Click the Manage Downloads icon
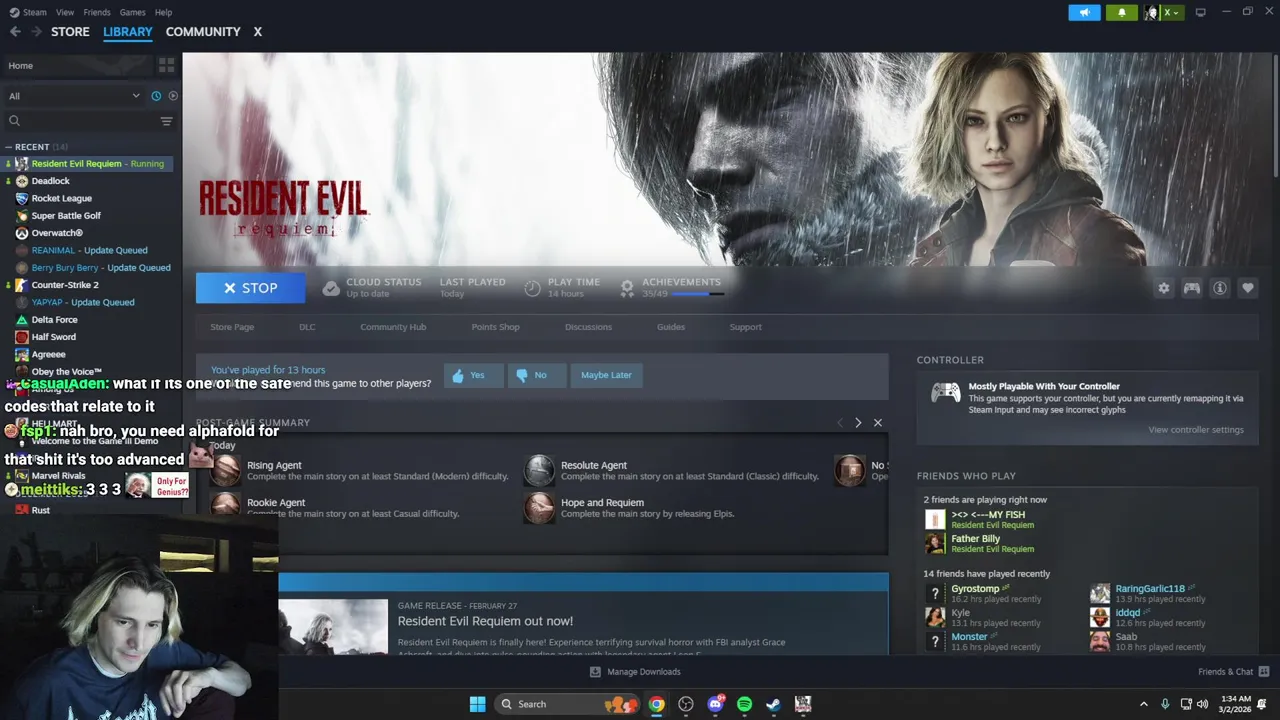The width and height of the screenshot is (1280, 720). pyautogui.click(x=596, y=672)
